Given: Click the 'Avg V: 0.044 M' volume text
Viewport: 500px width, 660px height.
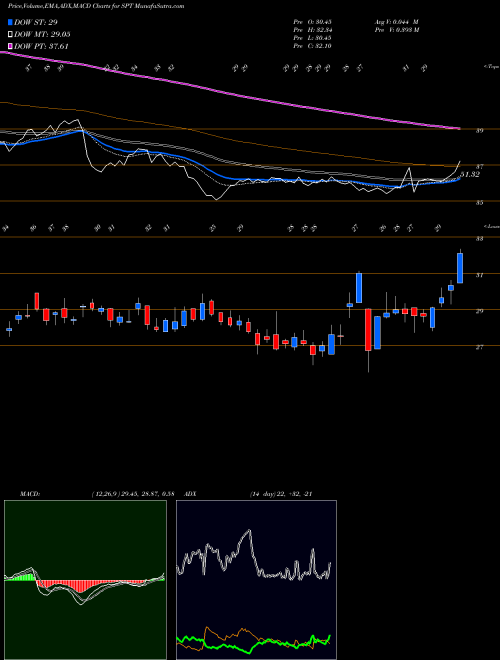Looking at the screenshot, I should [396, 22].
